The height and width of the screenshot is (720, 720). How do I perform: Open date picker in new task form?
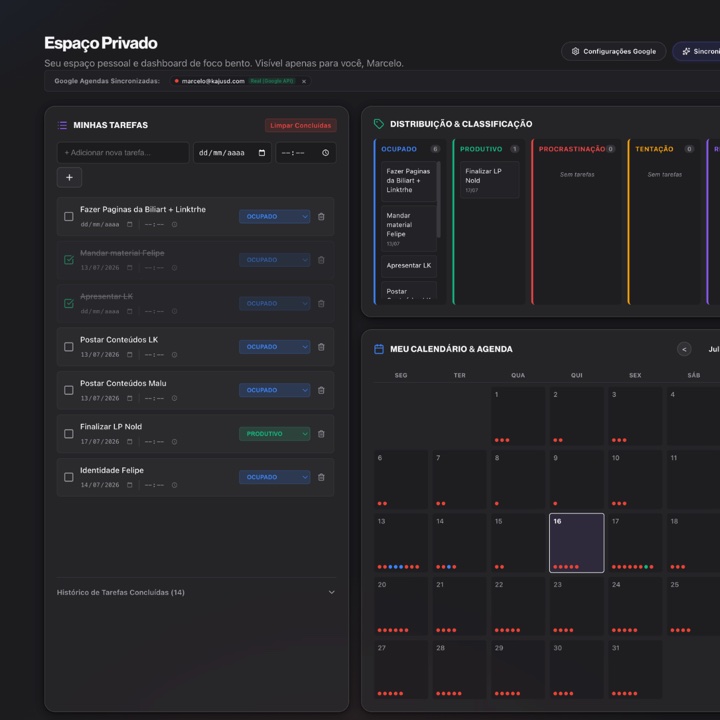pos(262,152)
